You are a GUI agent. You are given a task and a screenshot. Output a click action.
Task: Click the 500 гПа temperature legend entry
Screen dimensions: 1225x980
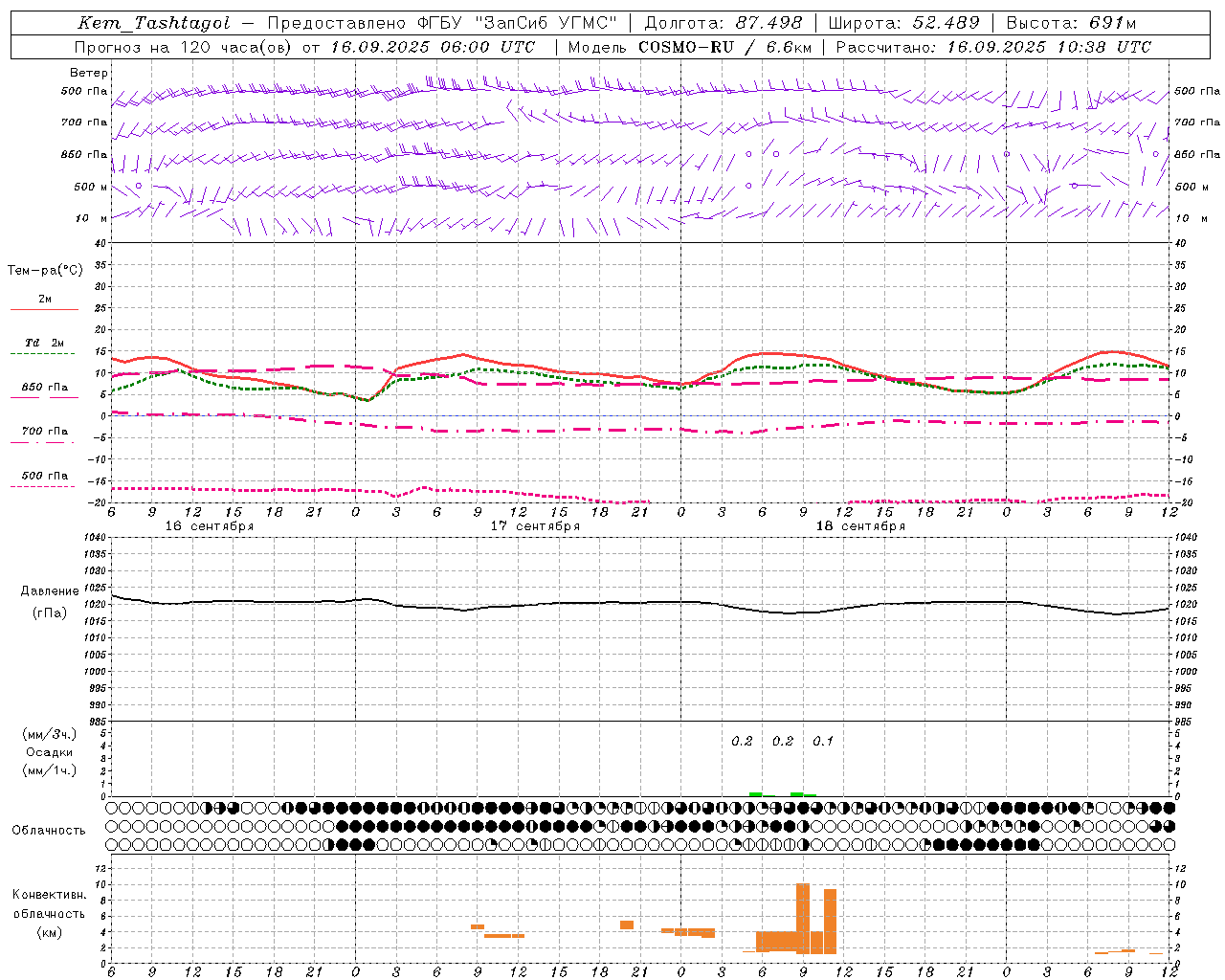[x=45, y=475]
